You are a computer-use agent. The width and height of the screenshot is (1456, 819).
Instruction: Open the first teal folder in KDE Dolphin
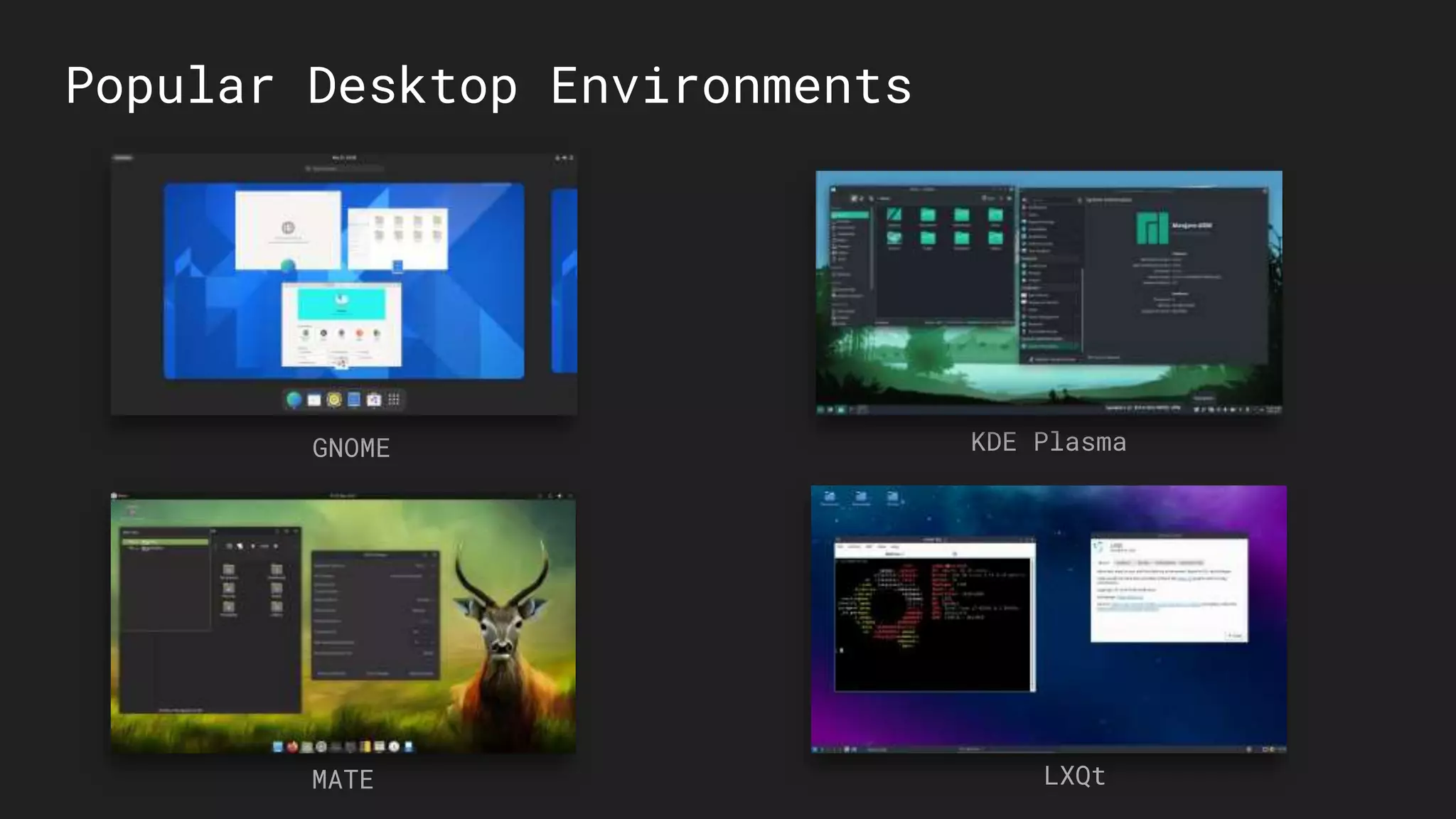(x=894, y=215)
